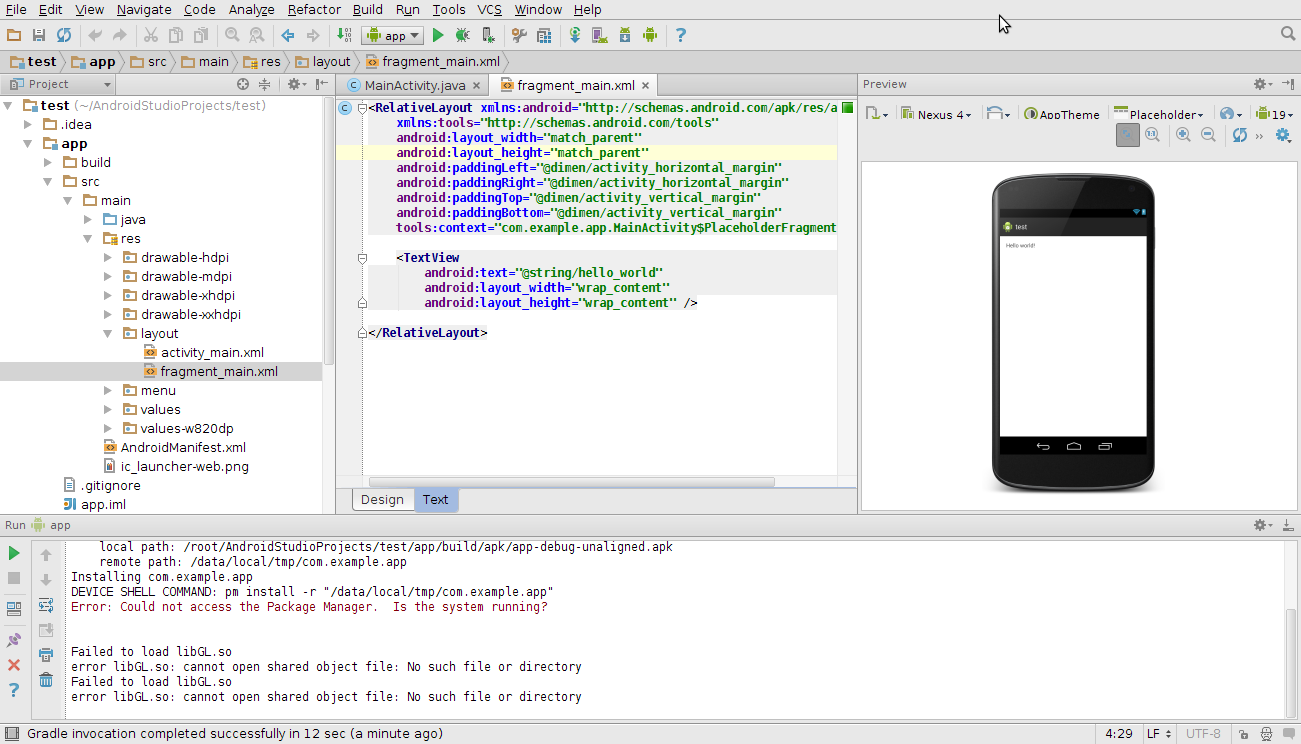Open the AVD Manager icon
Viewport: 1301px width, 744px height.
(600, 35)
